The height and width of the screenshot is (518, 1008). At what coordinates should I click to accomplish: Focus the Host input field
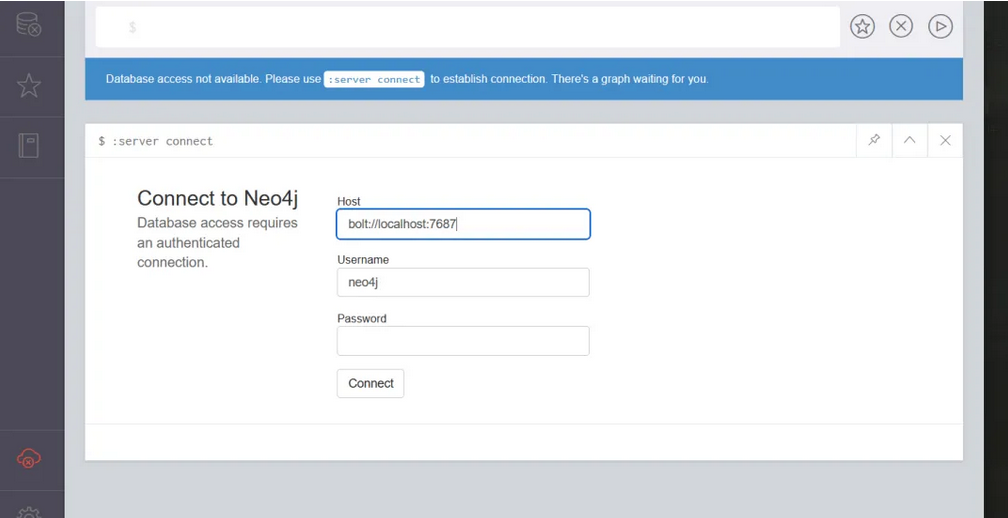(463, 224)
